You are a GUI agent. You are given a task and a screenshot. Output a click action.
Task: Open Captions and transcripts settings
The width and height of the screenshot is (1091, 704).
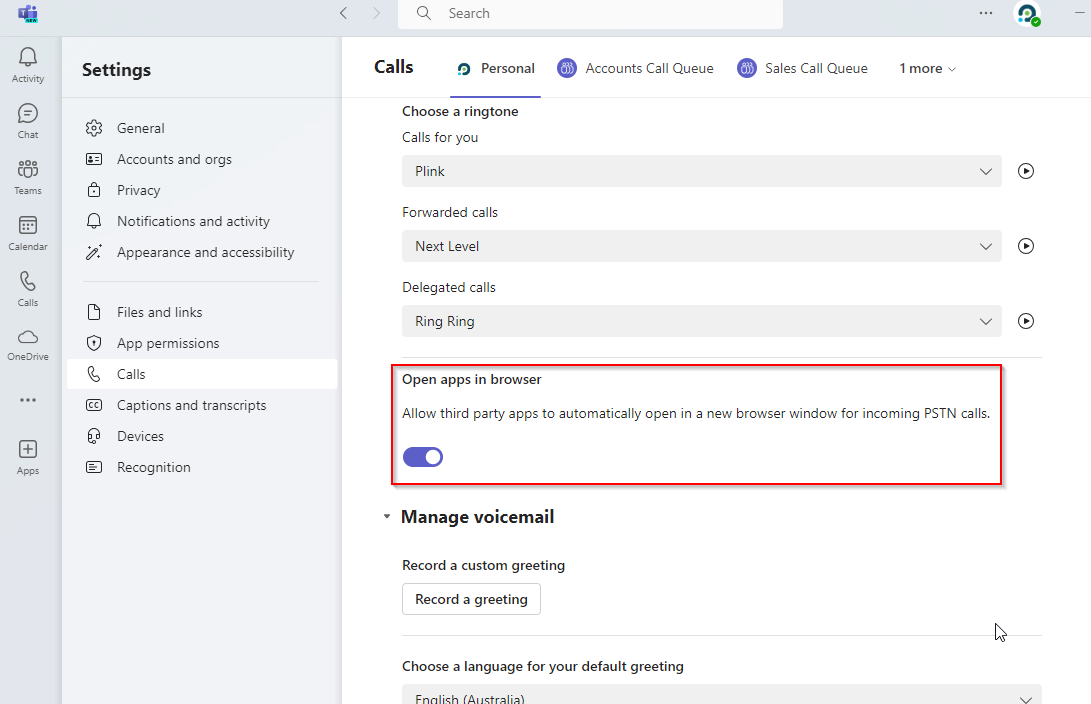point(191,405)
